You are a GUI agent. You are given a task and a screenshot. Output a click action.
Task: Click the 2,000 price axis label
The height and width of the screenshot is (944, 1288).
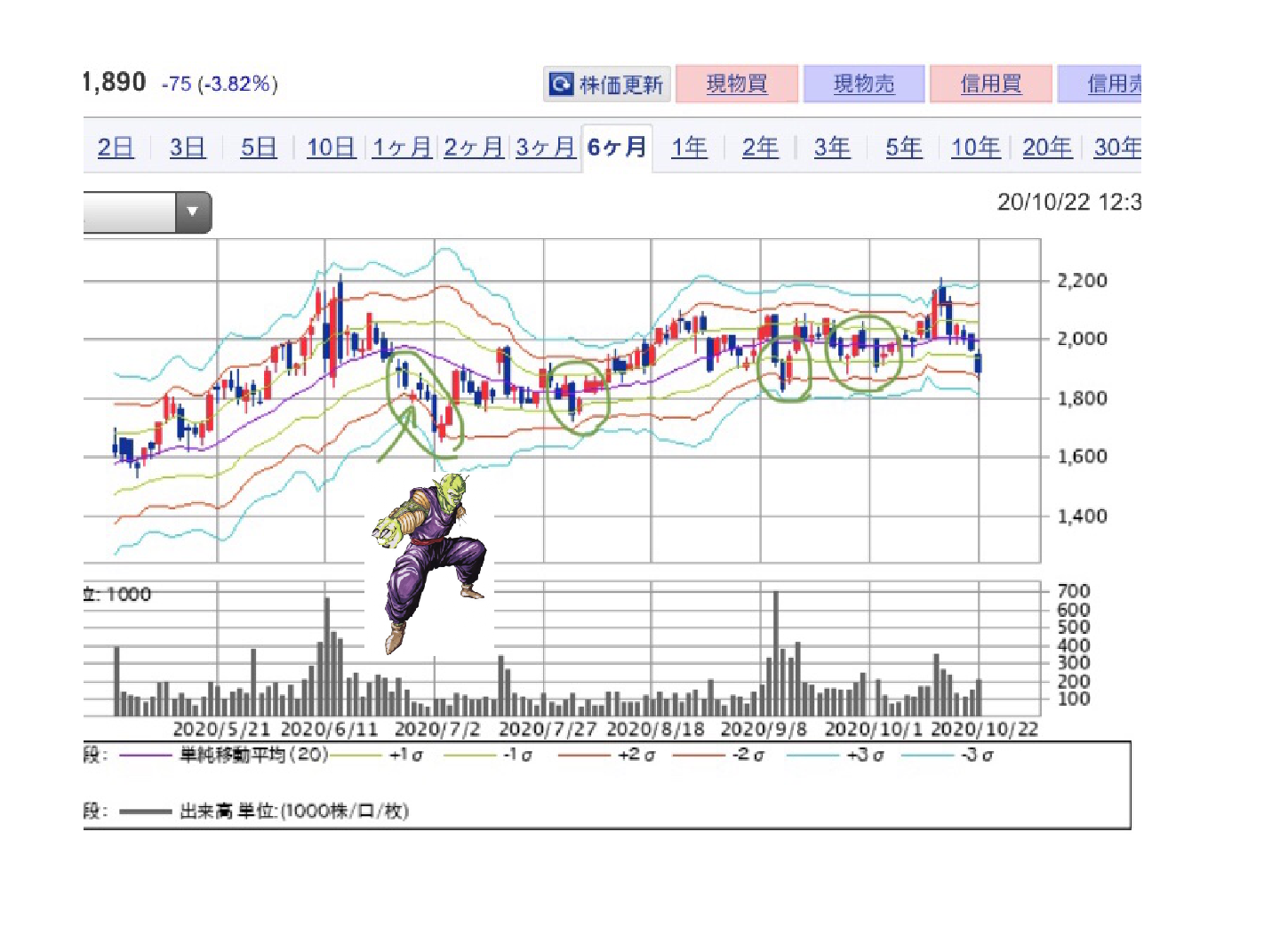click(1082, 338)
